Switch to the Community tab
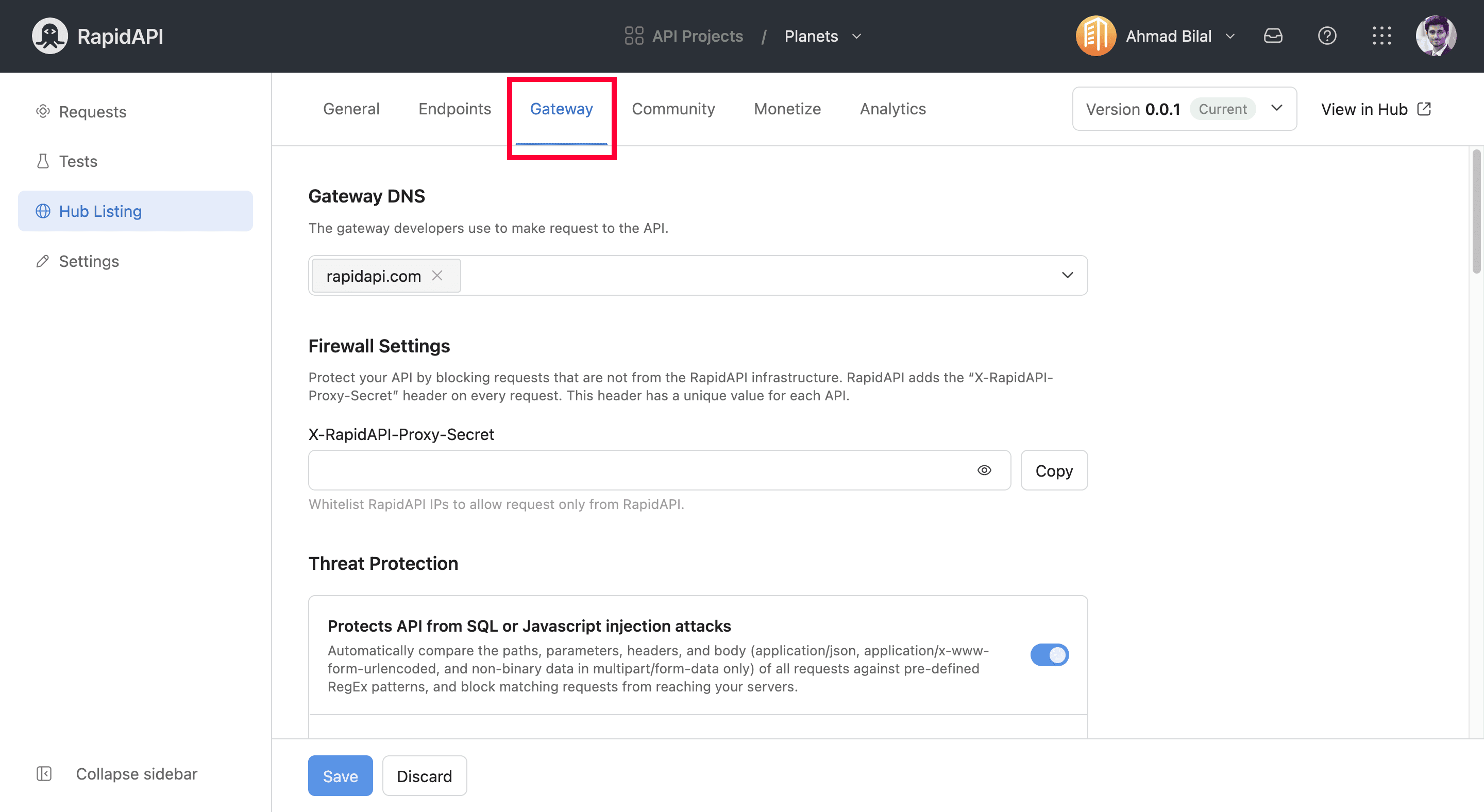Screen dimensions: 1484x812 pos(673,109)
